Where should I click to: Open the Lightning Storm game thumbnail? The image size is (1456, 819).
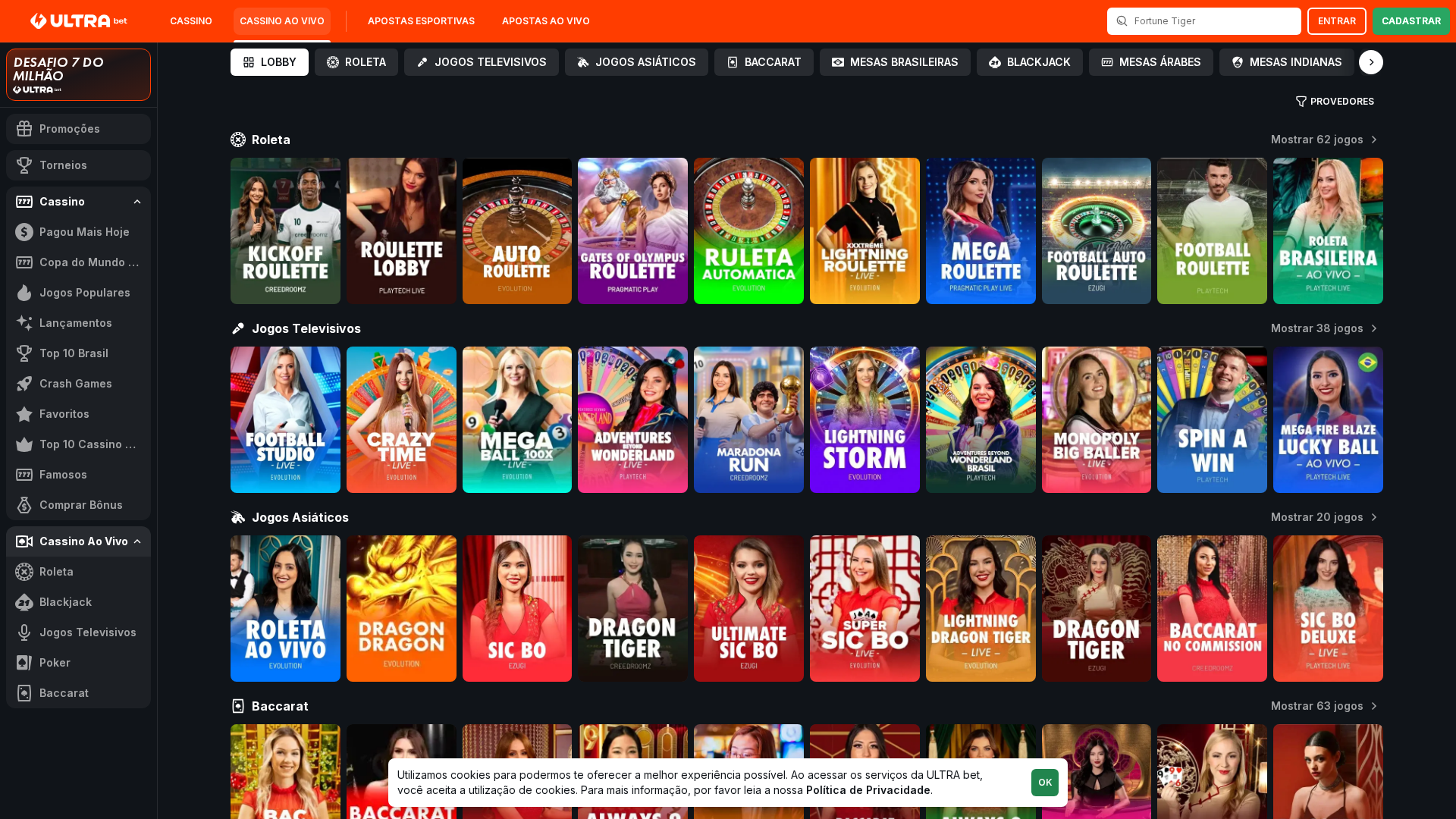point(864,419)
